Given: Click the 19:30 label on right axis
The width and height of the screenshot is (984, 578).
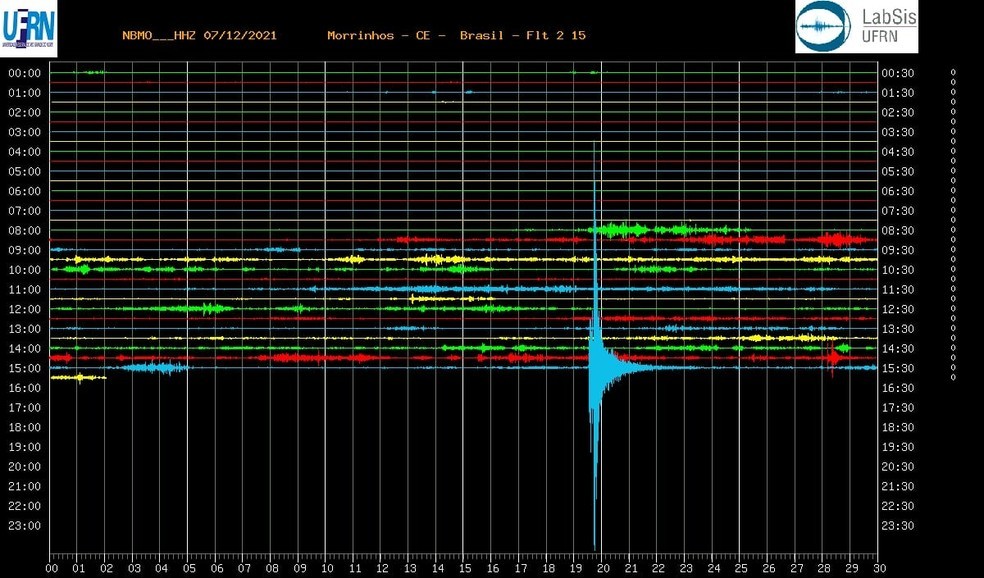Looking at the screenshot, I should [897, 447].
